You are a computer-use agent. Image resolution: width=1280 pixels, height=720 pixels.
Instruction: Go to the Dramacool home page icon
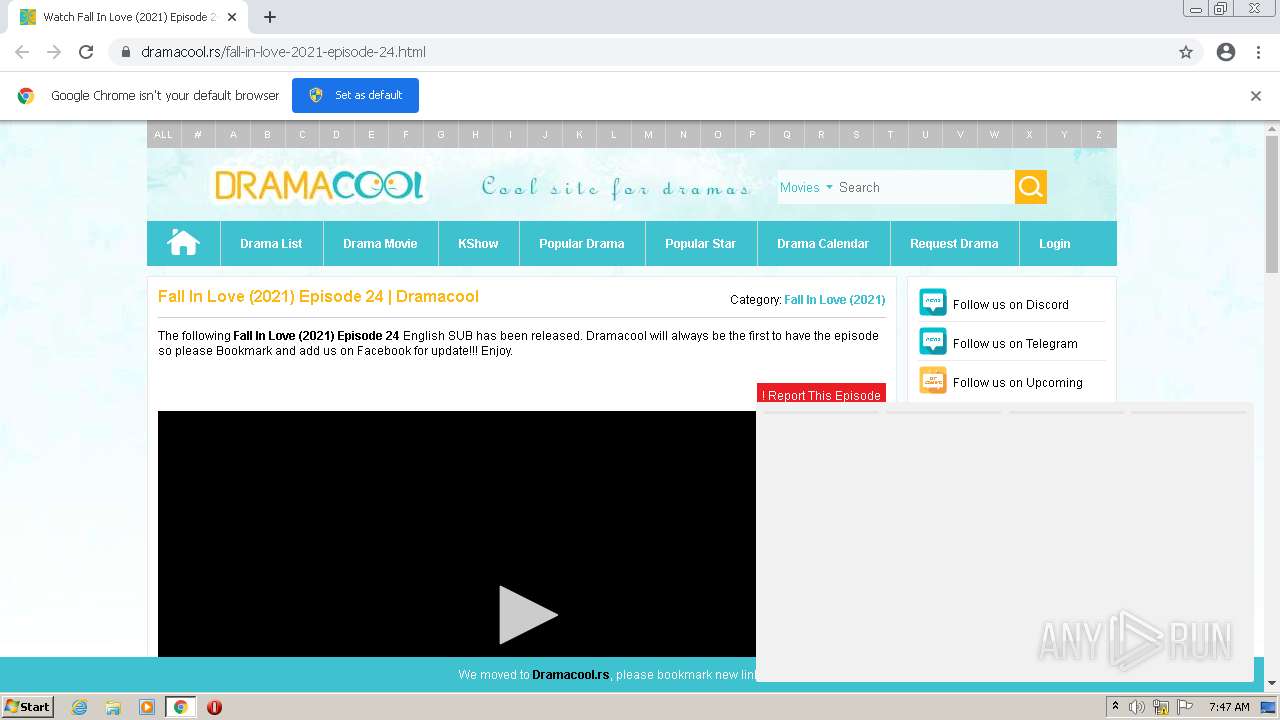(183, 243)
